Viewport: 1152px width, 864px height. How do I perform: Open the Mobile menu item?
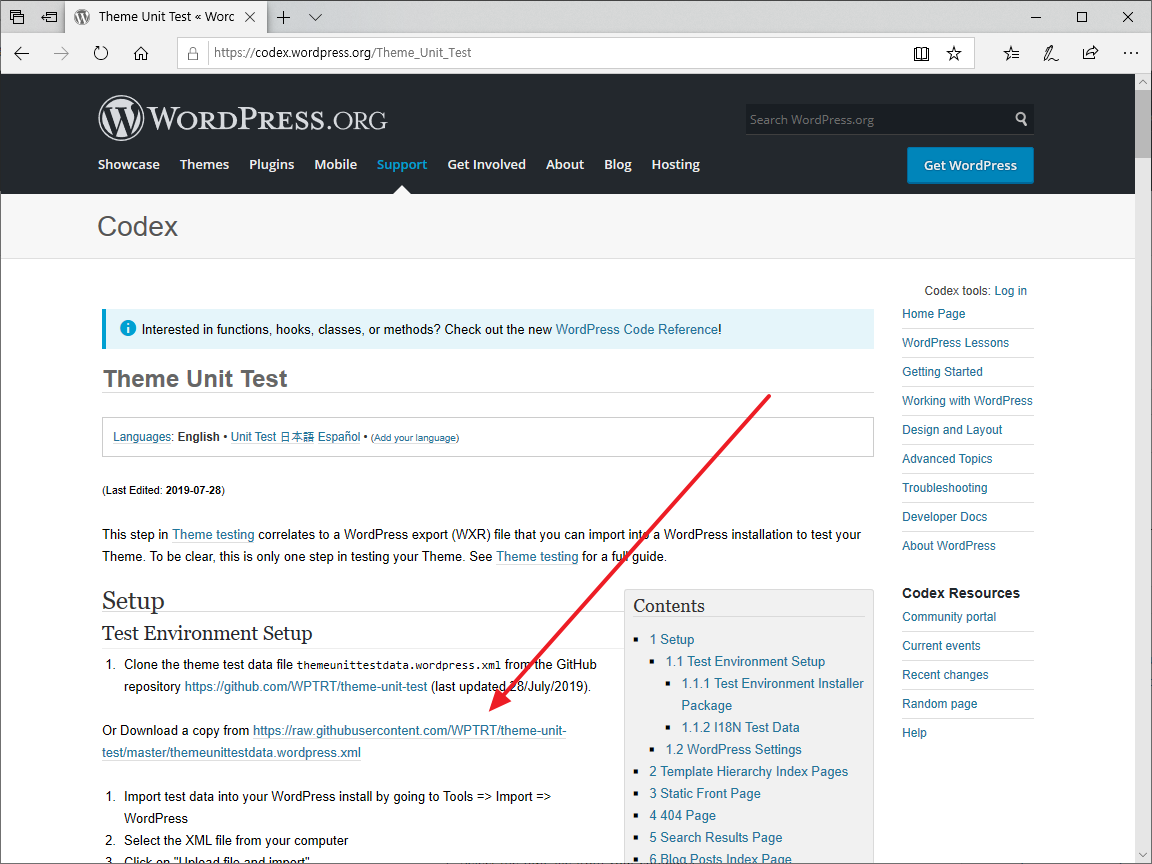(x=336, y=165)
